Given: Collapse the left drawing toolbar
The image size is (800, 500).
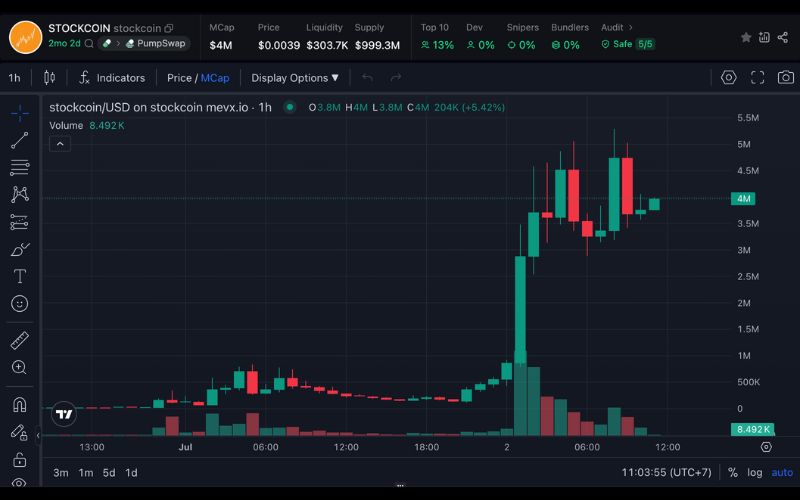Looking at the screenshot, I should (x=38, y=436).
